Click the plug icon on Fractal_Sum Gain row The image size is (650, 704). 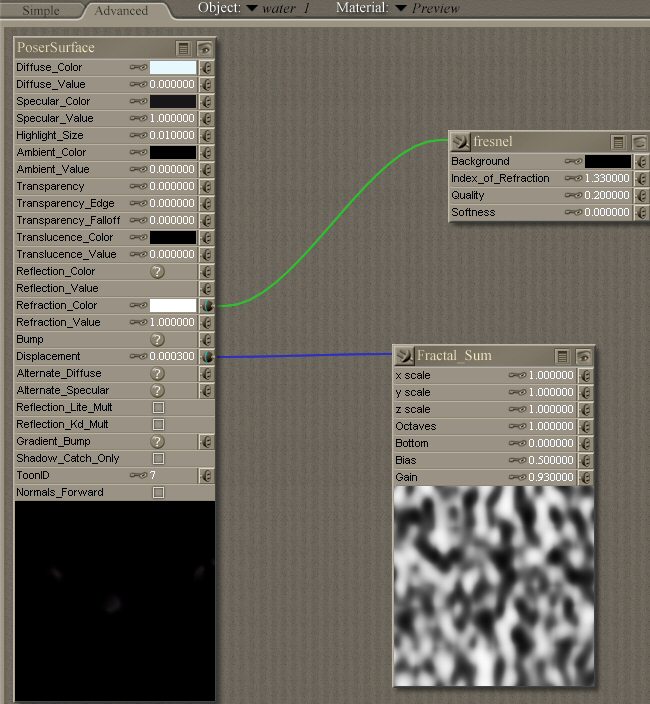(x=586, y=478)
